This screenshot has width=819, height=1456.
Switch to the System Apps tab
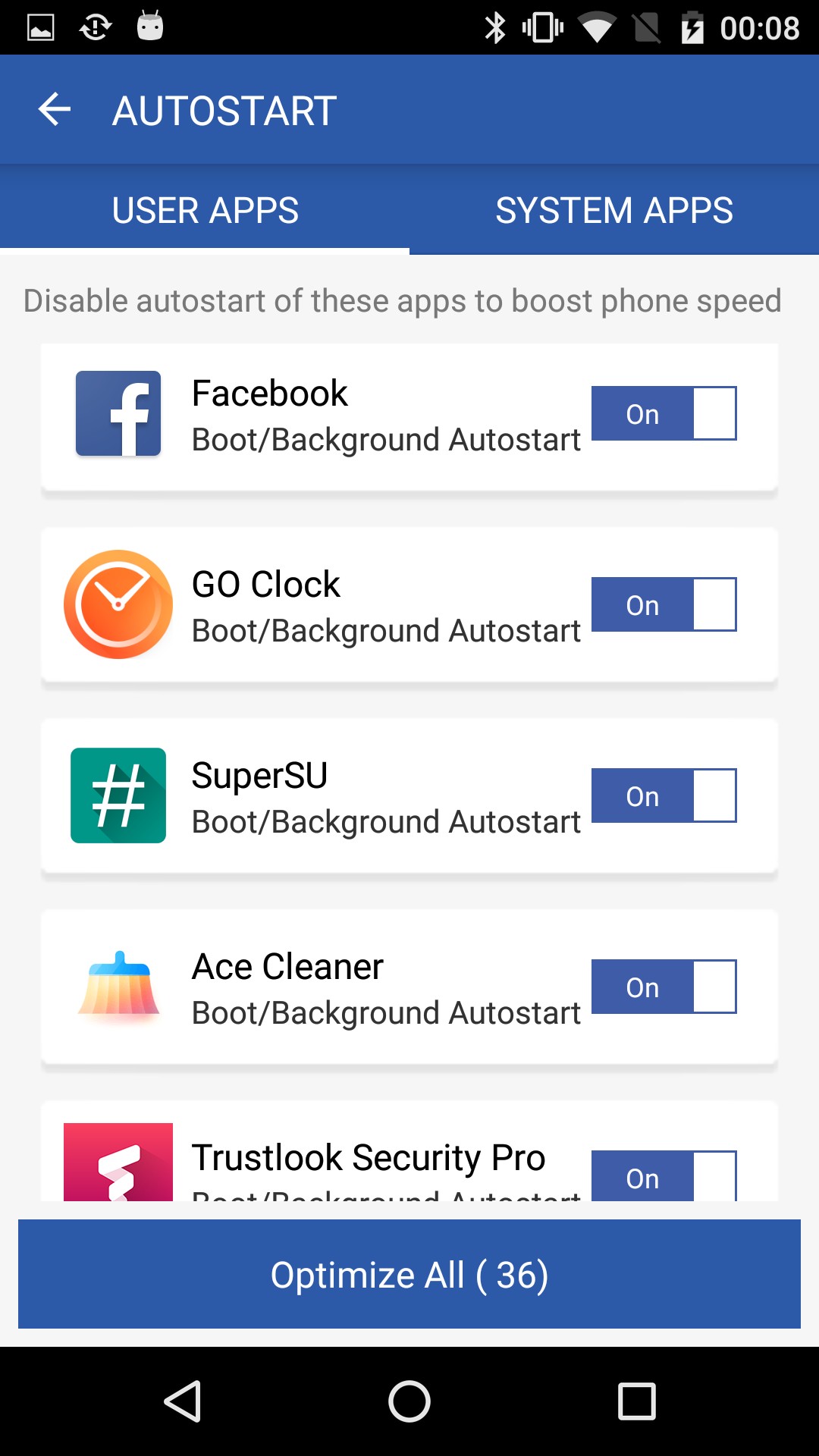(x=614, y=210)
